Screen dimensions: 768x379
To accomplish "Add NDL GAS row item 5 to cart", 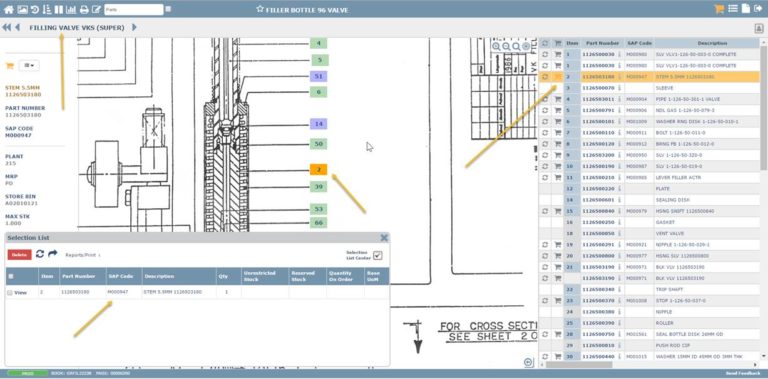I will pyautogui.click(x=557, y=111).
